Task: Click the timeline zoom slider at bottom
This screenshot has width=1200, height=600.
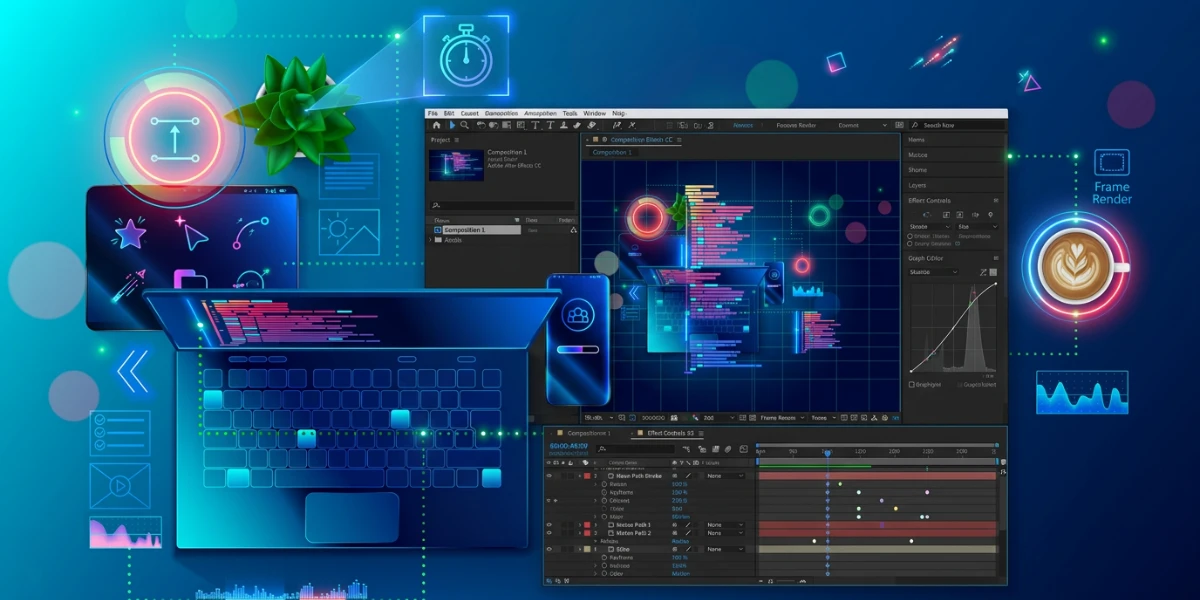Action: click(786, 581)
